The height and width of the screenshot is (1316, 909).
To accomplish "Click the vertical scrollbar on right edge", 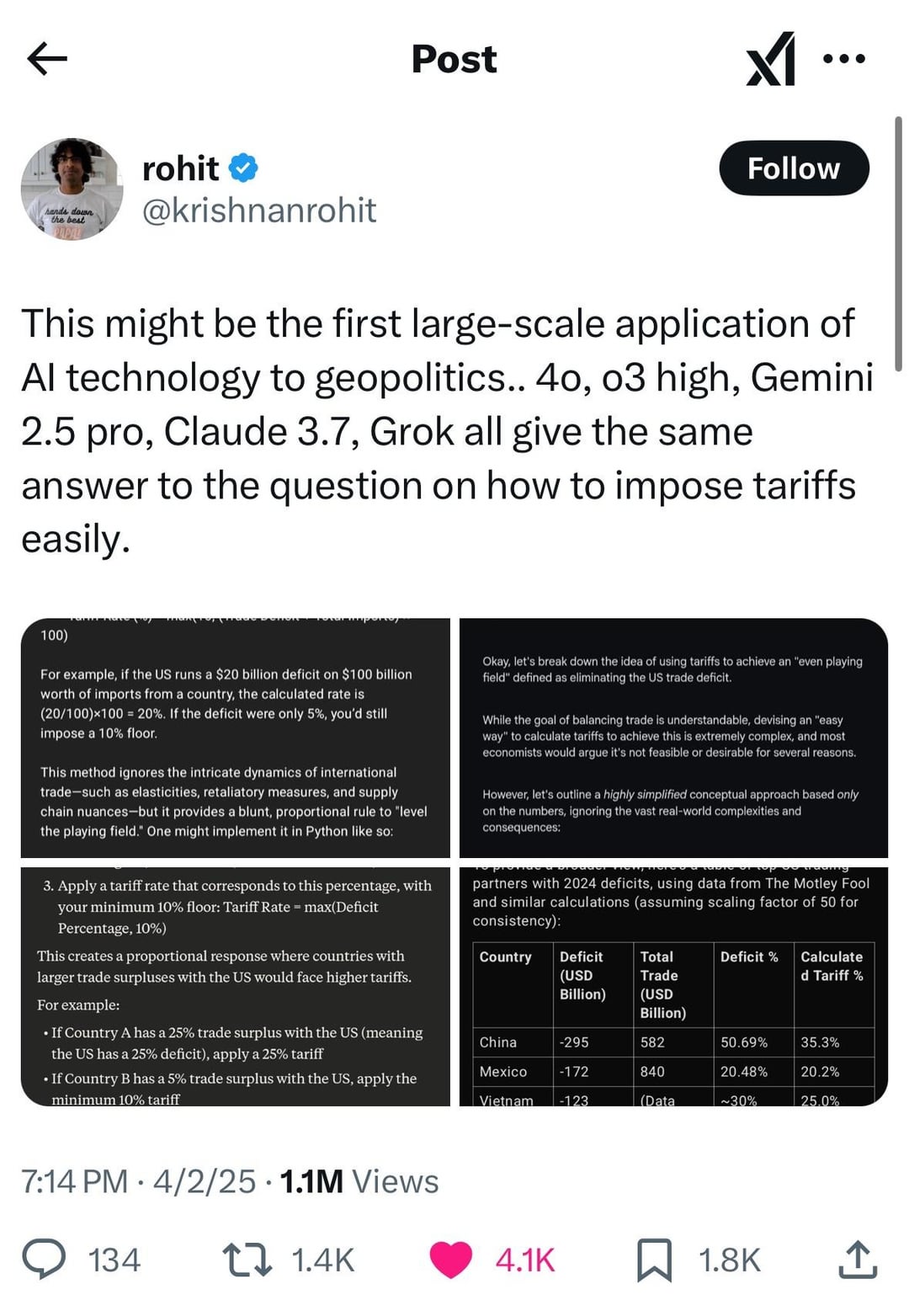I will [x=898, y=244].
